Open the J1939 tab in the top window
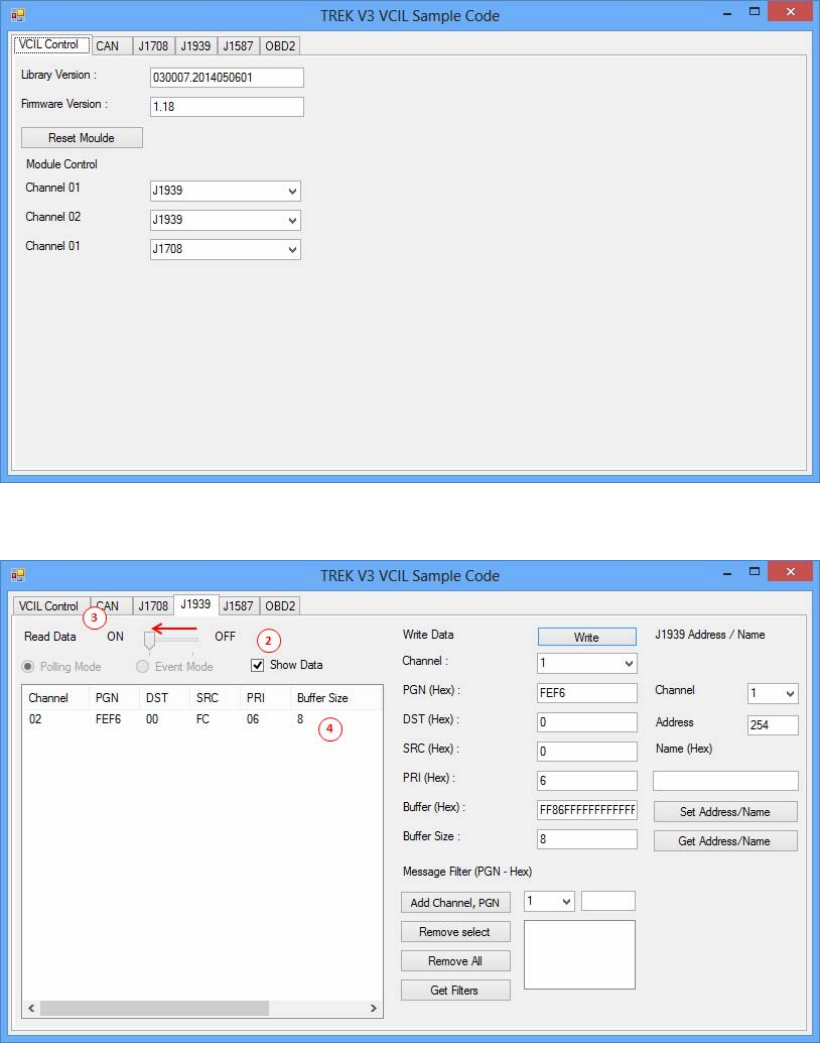Screen dimensions: 820x1043 point(196,46)
